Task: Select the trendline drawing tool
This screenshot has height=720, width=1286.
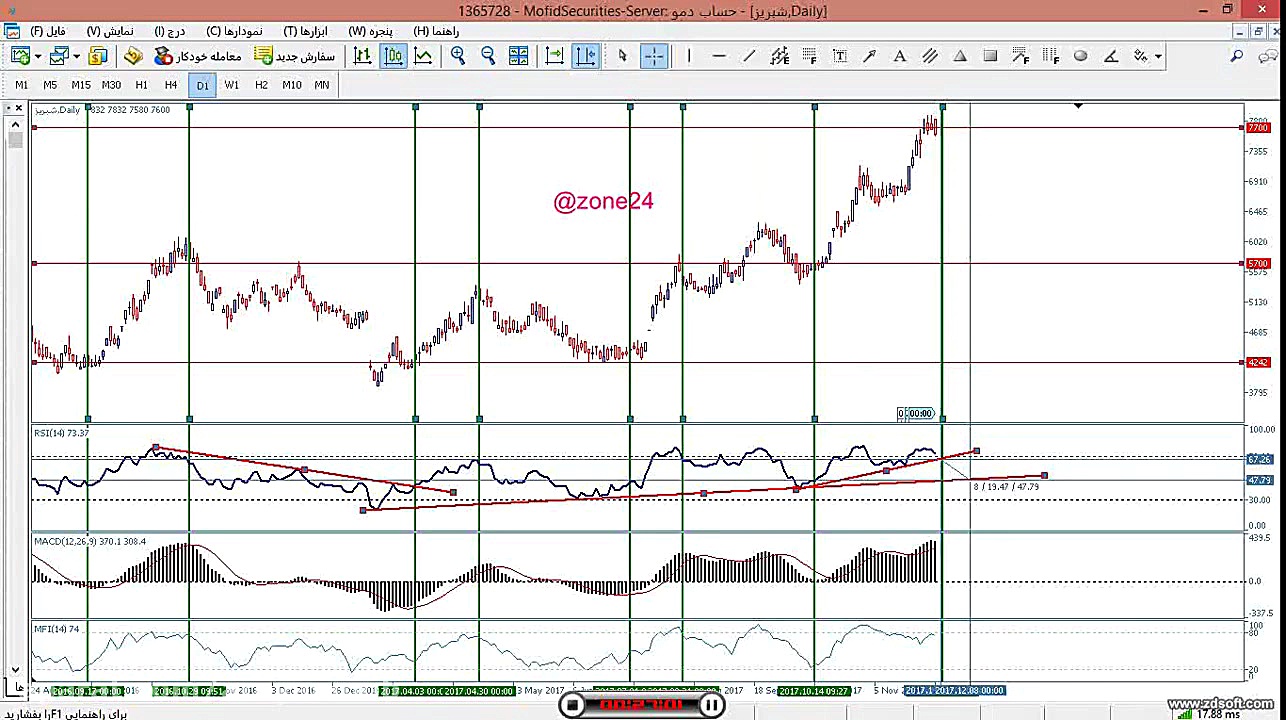Action: click(748, 56)
